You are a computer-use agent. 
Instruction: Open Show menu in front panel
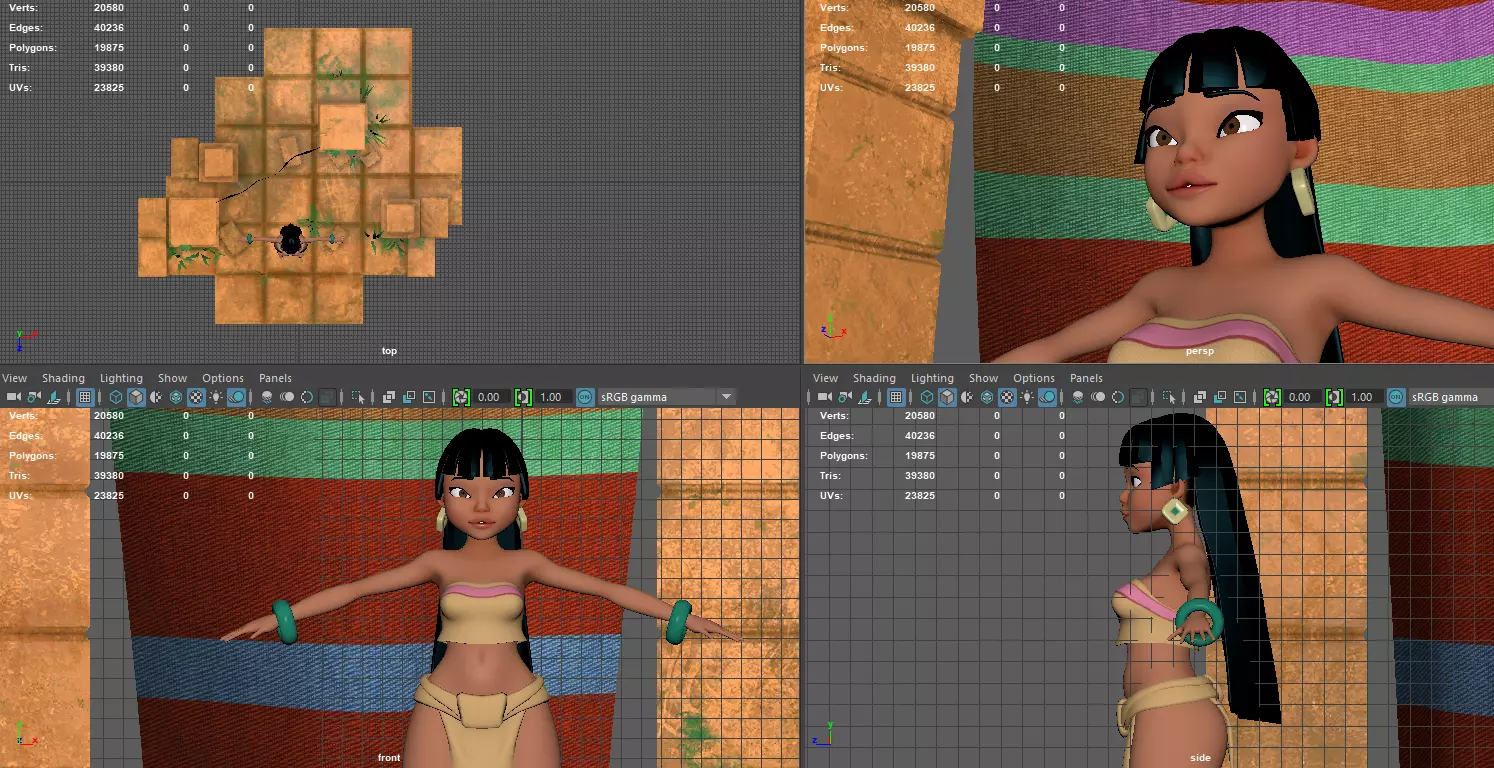[x=172, y=378]
